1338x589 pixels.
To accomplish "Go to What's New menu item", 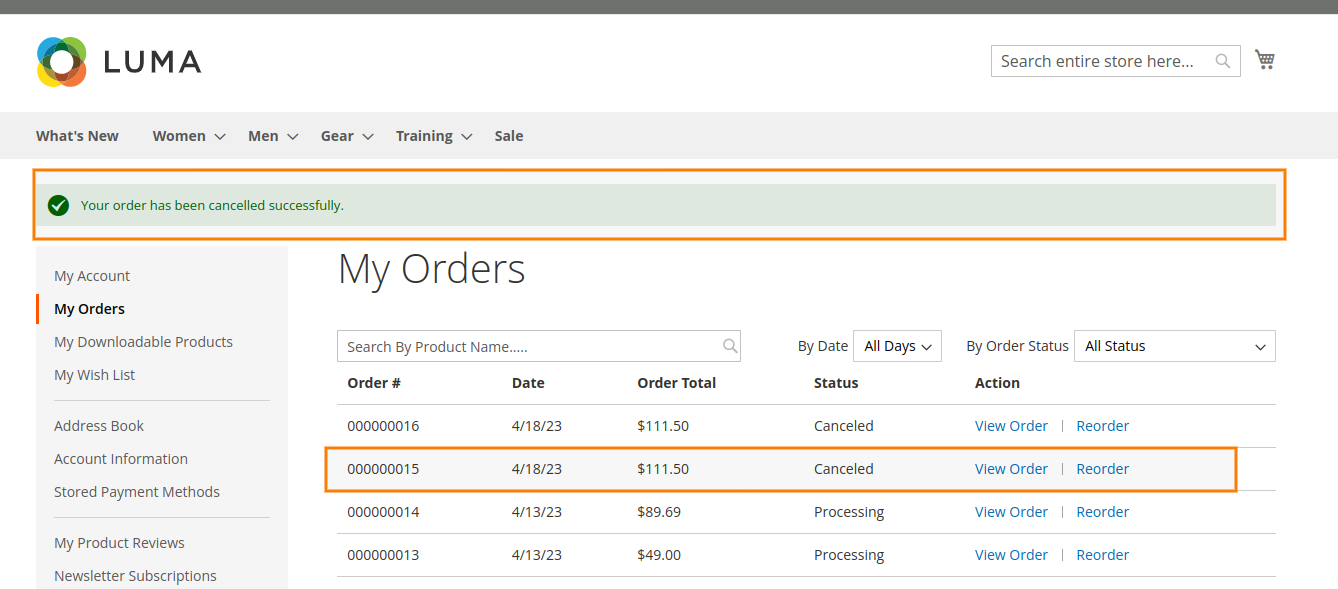I will 77,136.
